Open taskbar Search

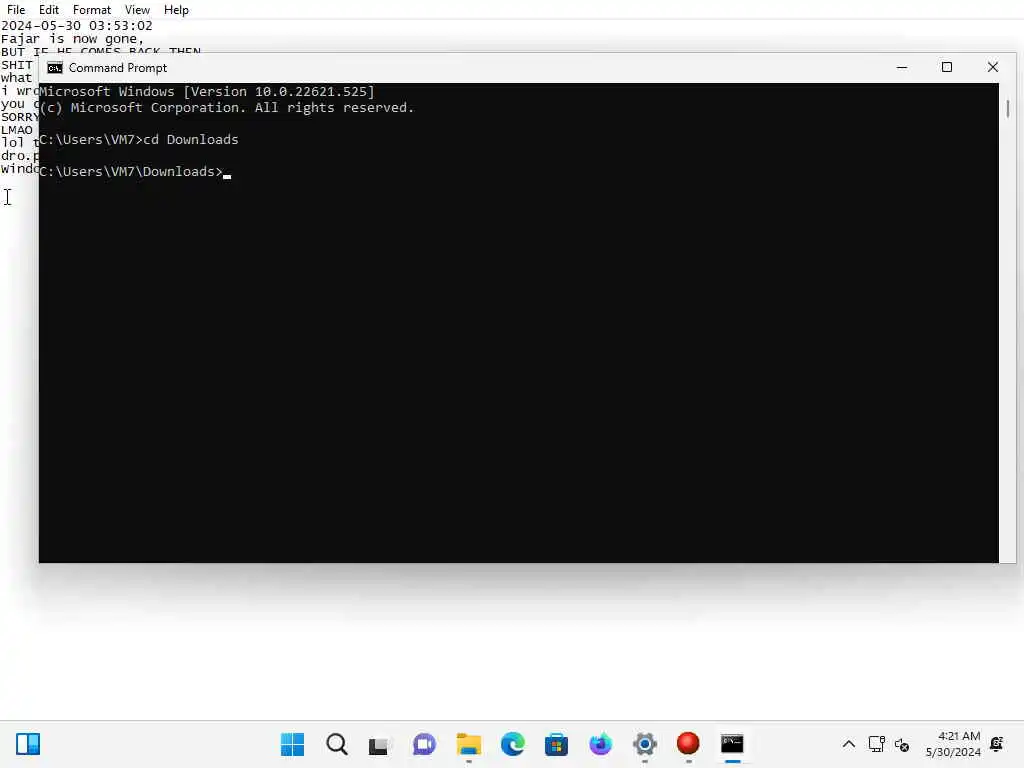(337, 744)
